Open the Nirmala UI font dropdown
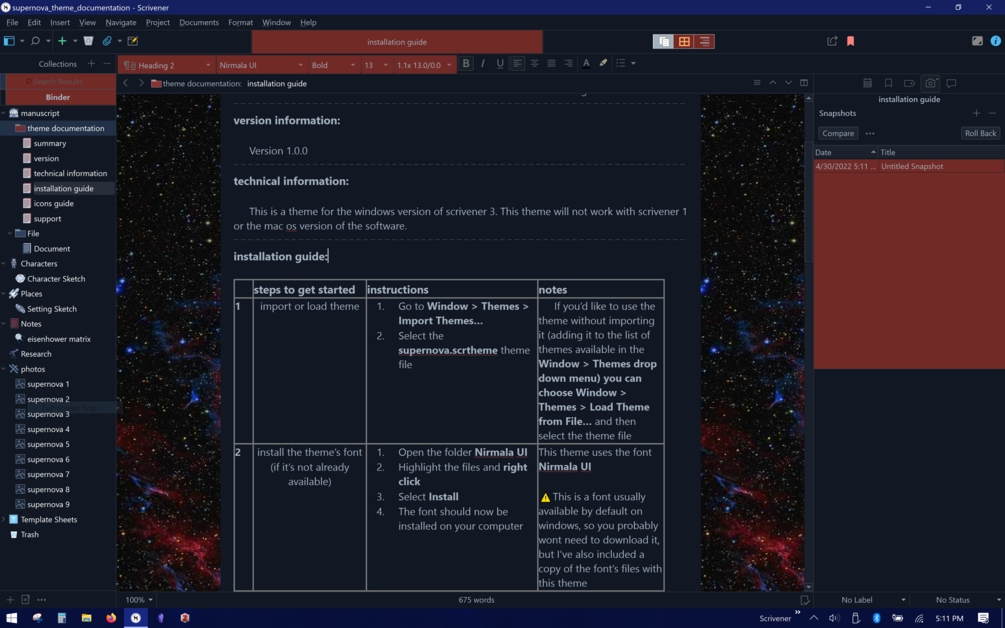Viewport: 1005px width, 628px height. 261,65
